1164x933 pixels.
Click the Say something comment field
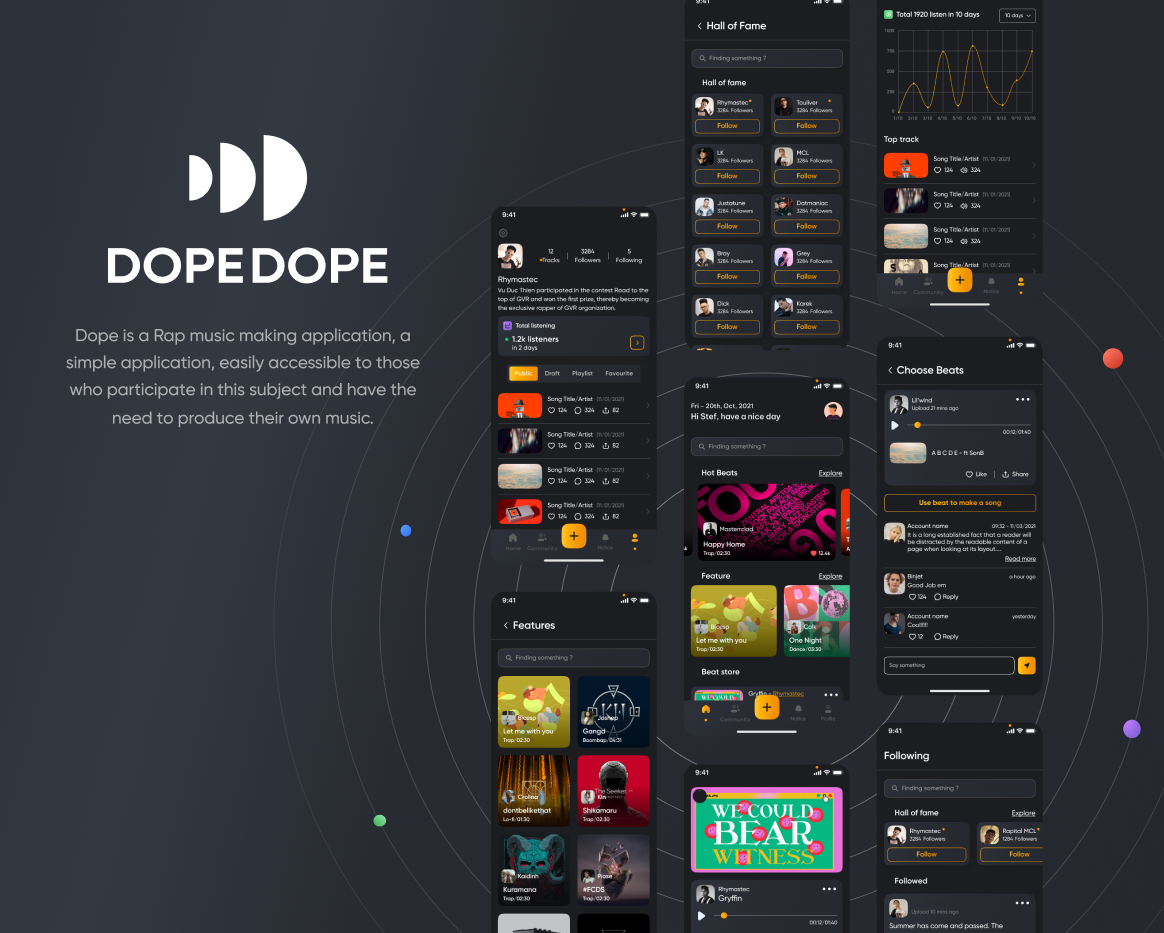click(x=949, y=666)
